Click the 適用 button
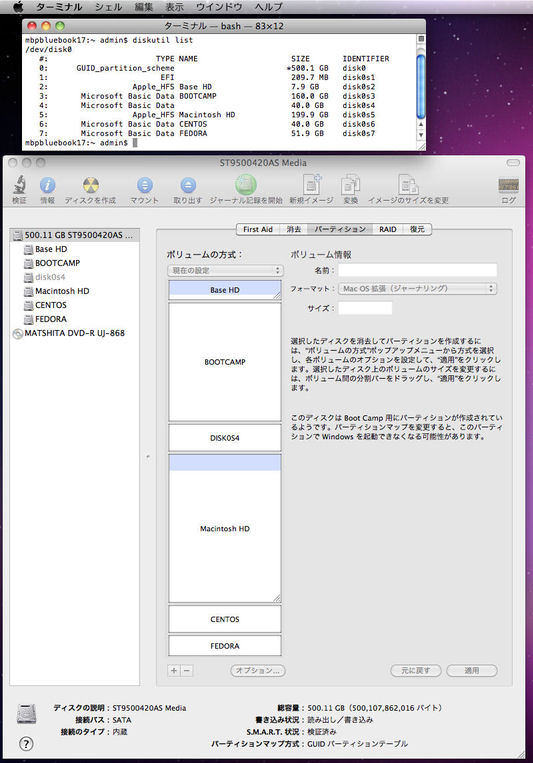This screenshot has height=763, width=533. 472,671
